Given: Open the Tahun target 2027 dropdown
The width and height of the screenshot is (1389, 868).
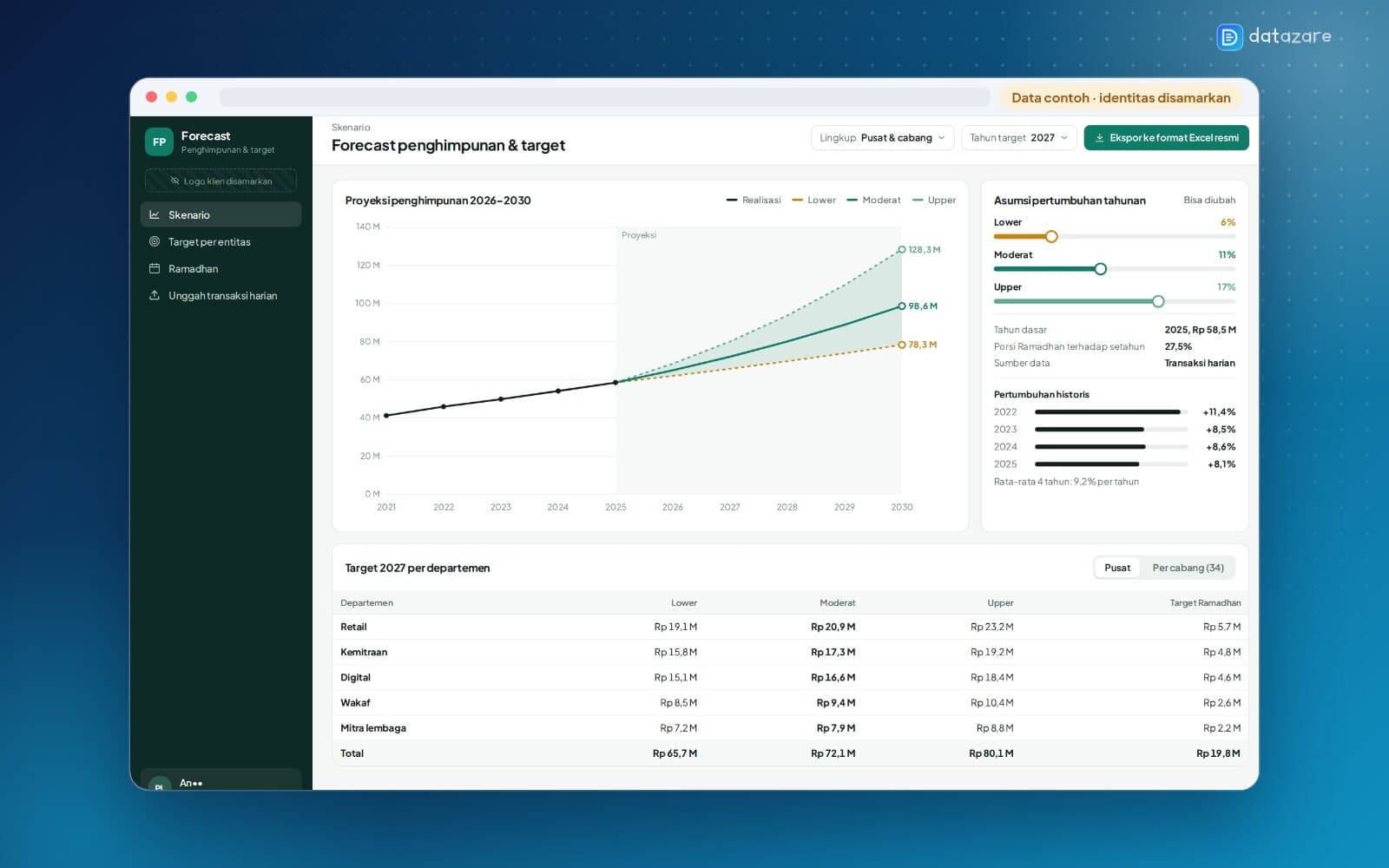Looking at the screenshot, I should 1019,138.
